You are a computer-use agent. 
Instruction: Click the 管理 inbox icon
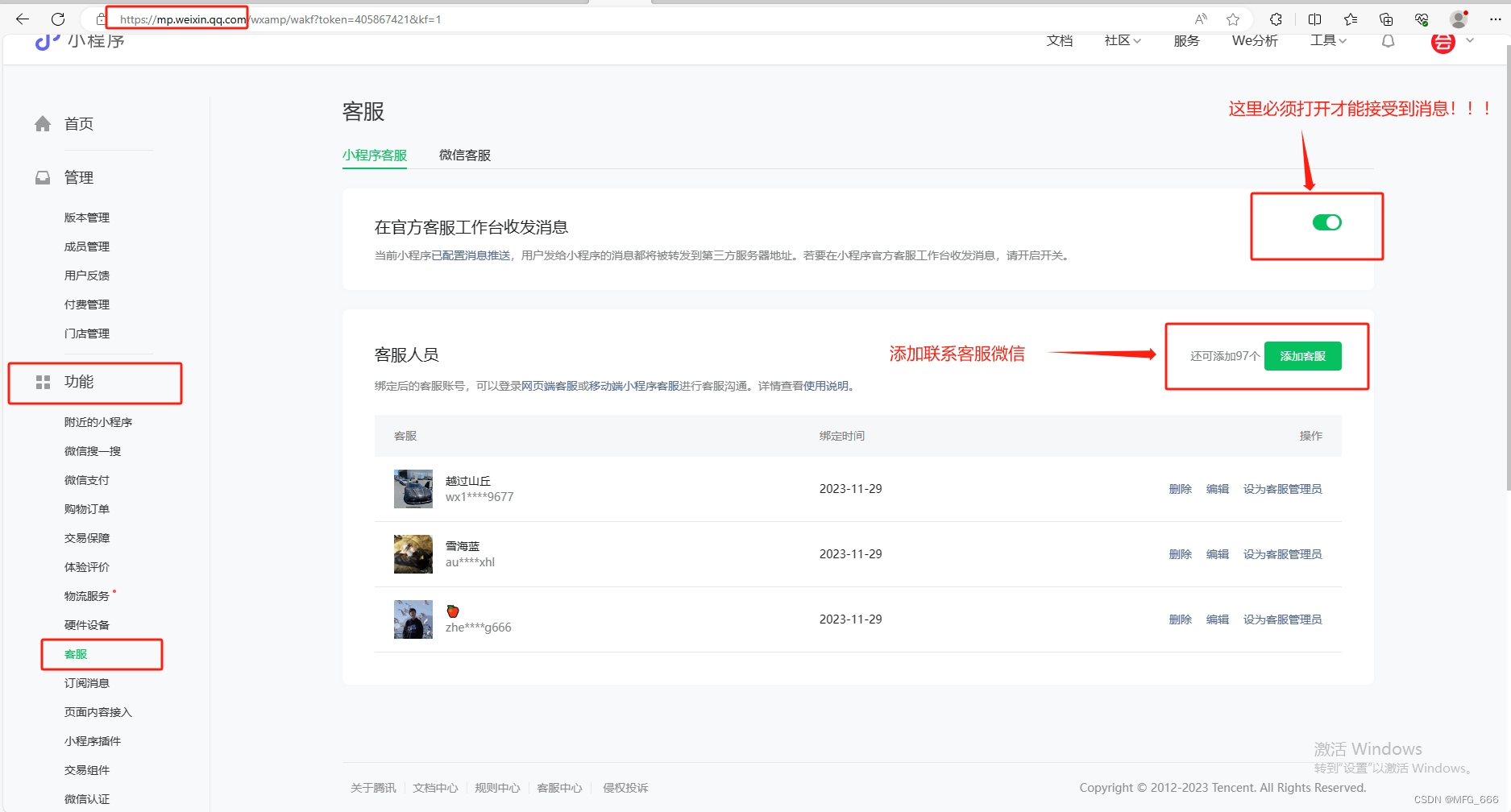coord(43,177)
